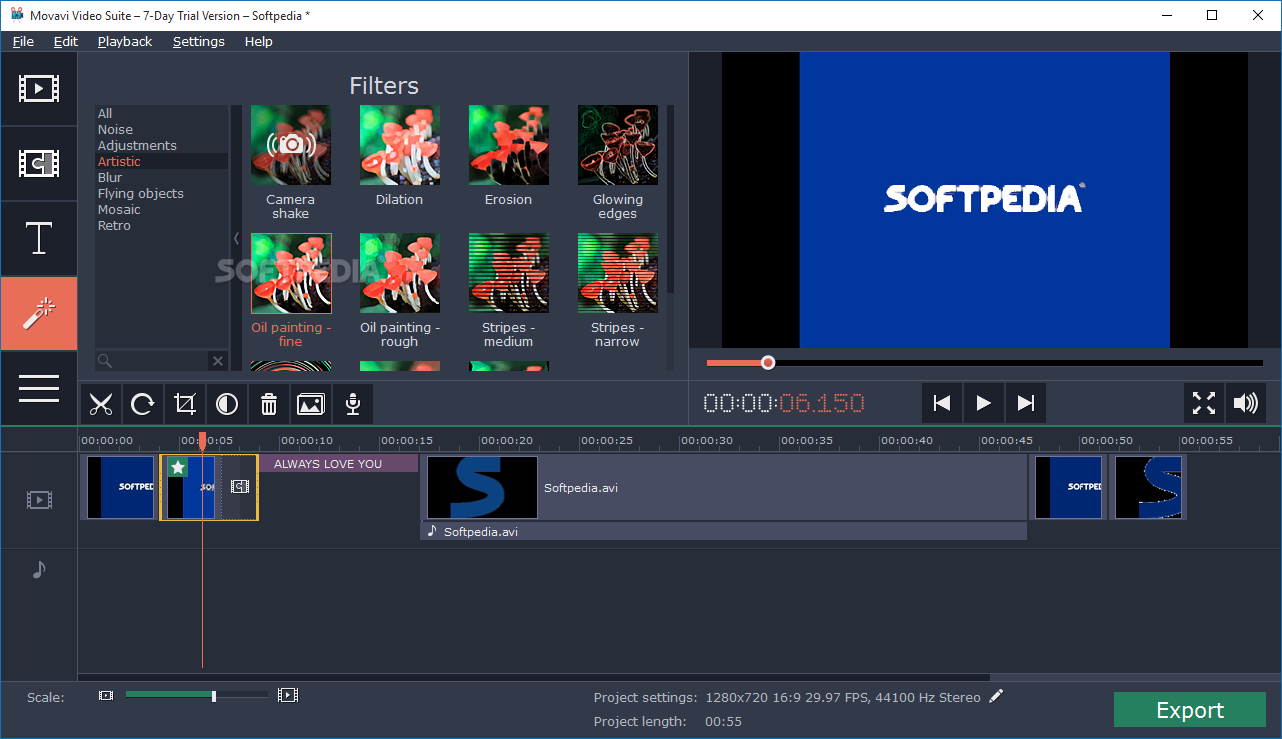This screenshot has width=1282, height=739.
Task: Click the video track icon
Action: 39,499
